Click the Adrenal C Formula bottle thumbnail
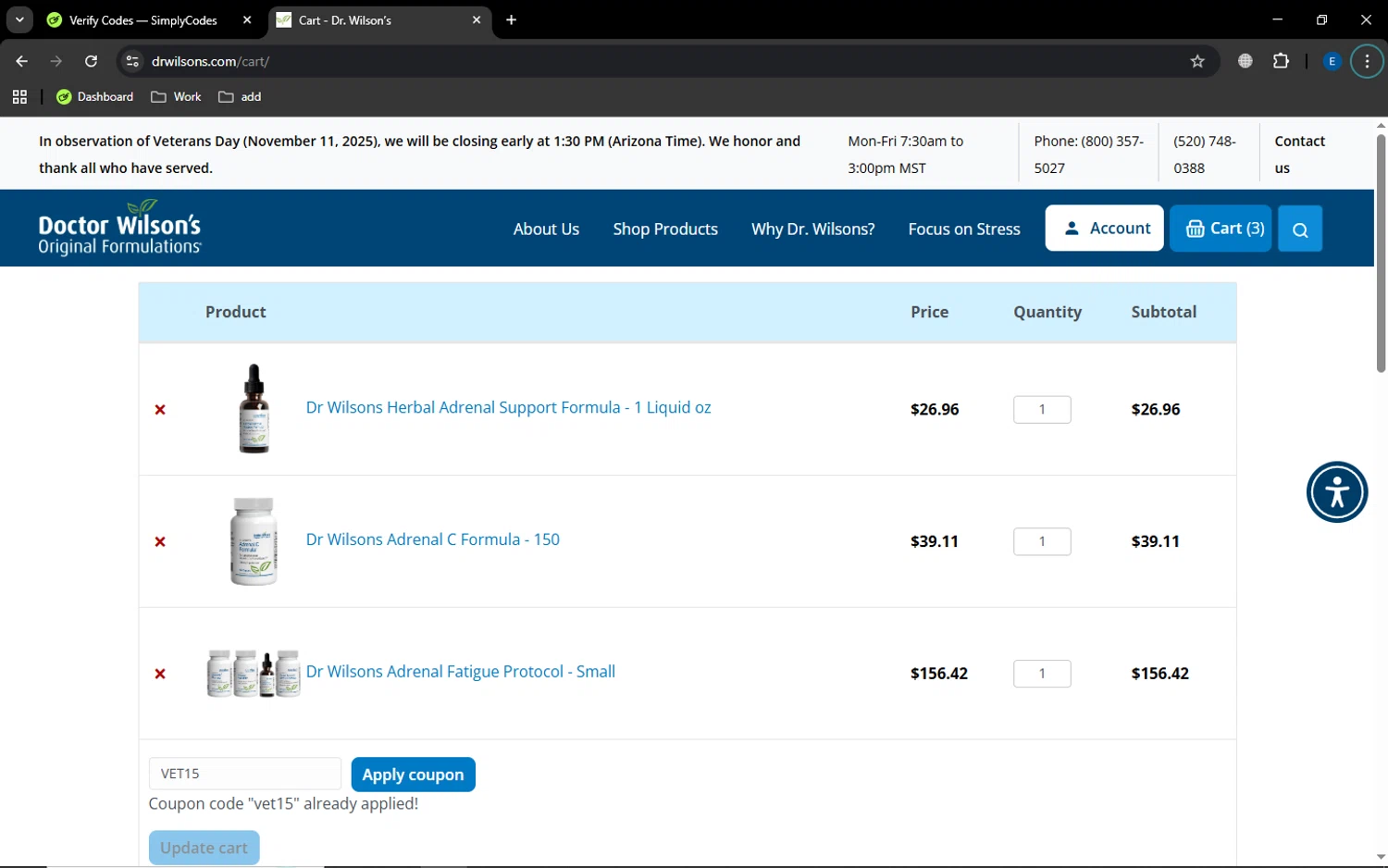 [254, 541]
